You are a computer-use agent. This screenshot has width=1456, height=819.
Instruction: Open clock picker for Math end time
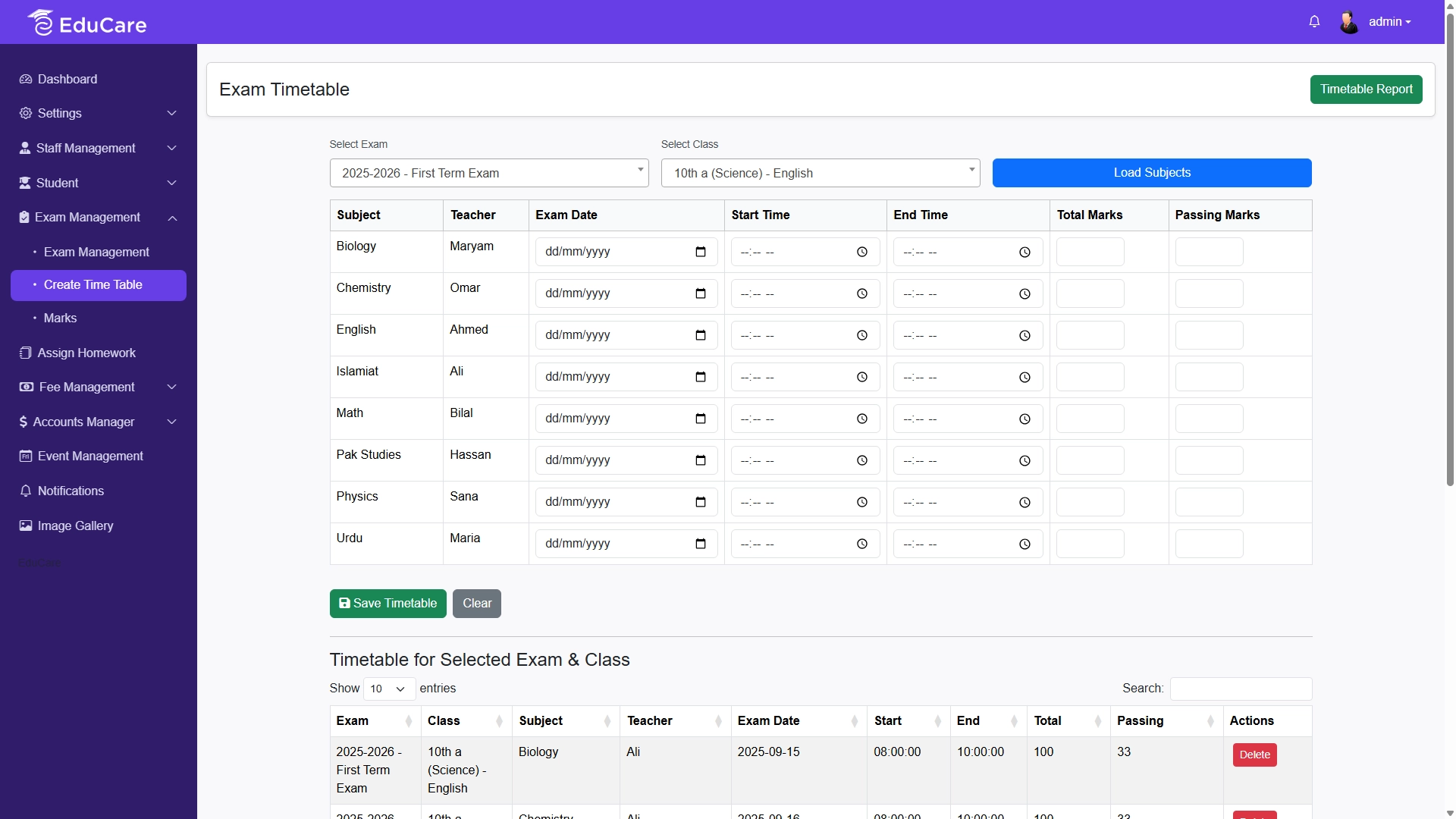pos(1025,419)
